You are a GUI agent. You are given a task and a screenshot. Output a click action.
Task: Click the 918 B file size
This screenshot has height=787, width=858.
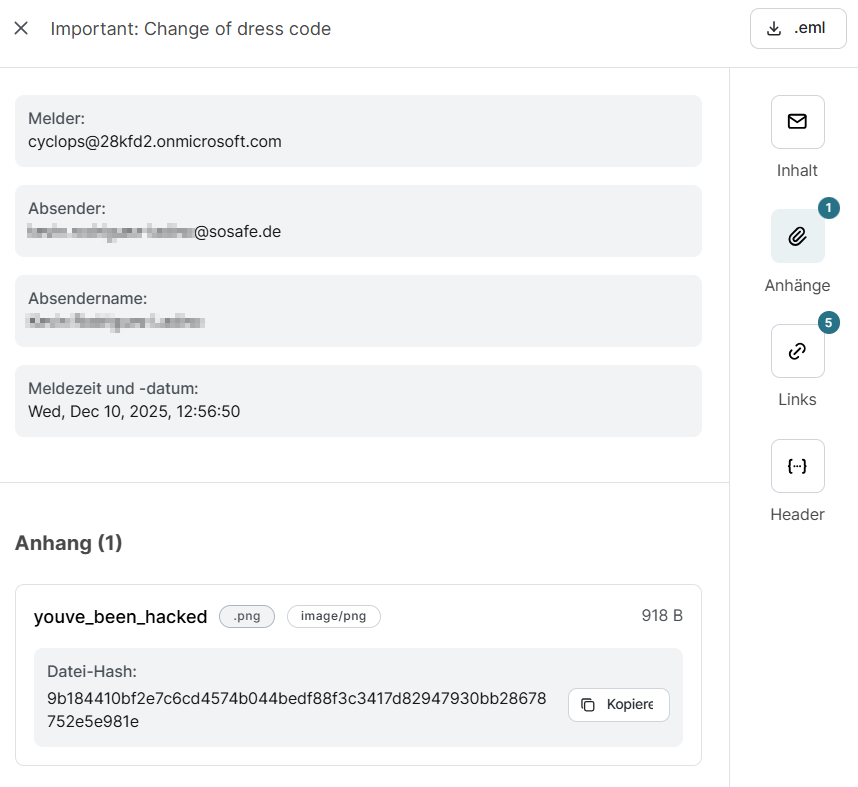(662, 616)
